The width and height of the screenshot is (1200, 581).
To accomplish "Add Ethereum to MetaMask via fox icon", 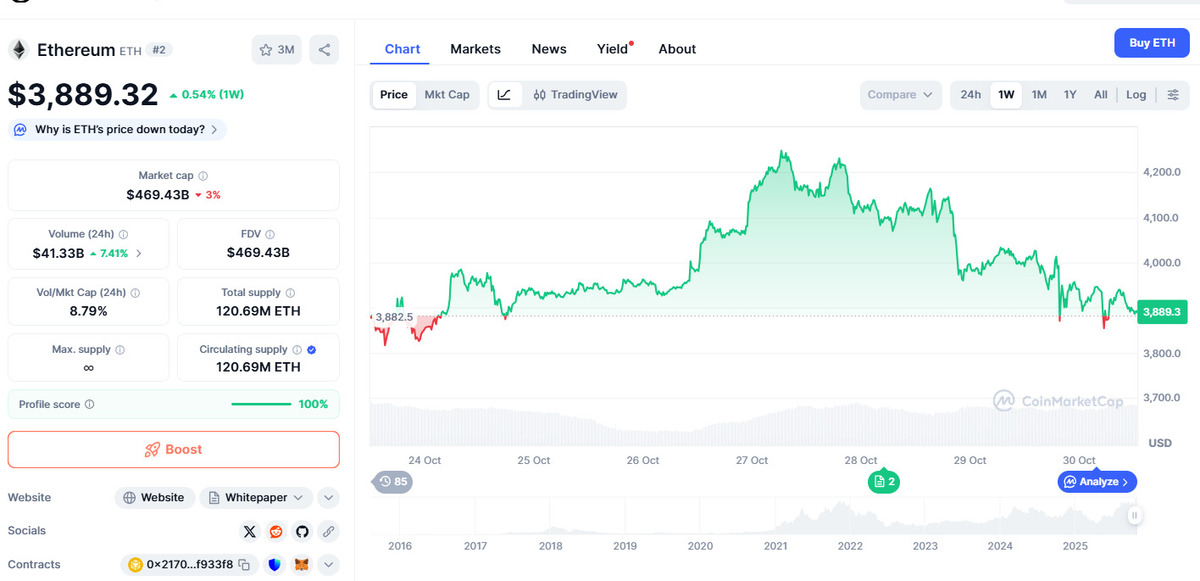I will (x=301, y=565).
